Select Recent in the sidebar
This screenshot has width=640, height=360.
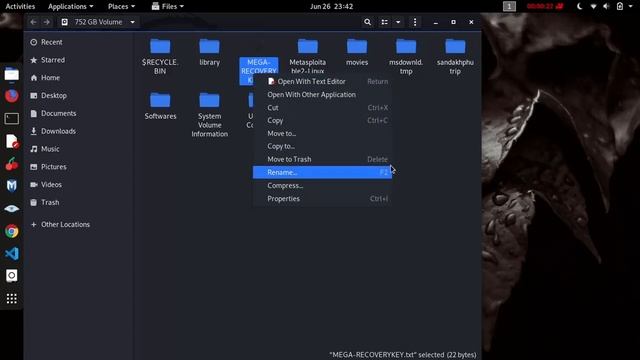coord(78,42)
